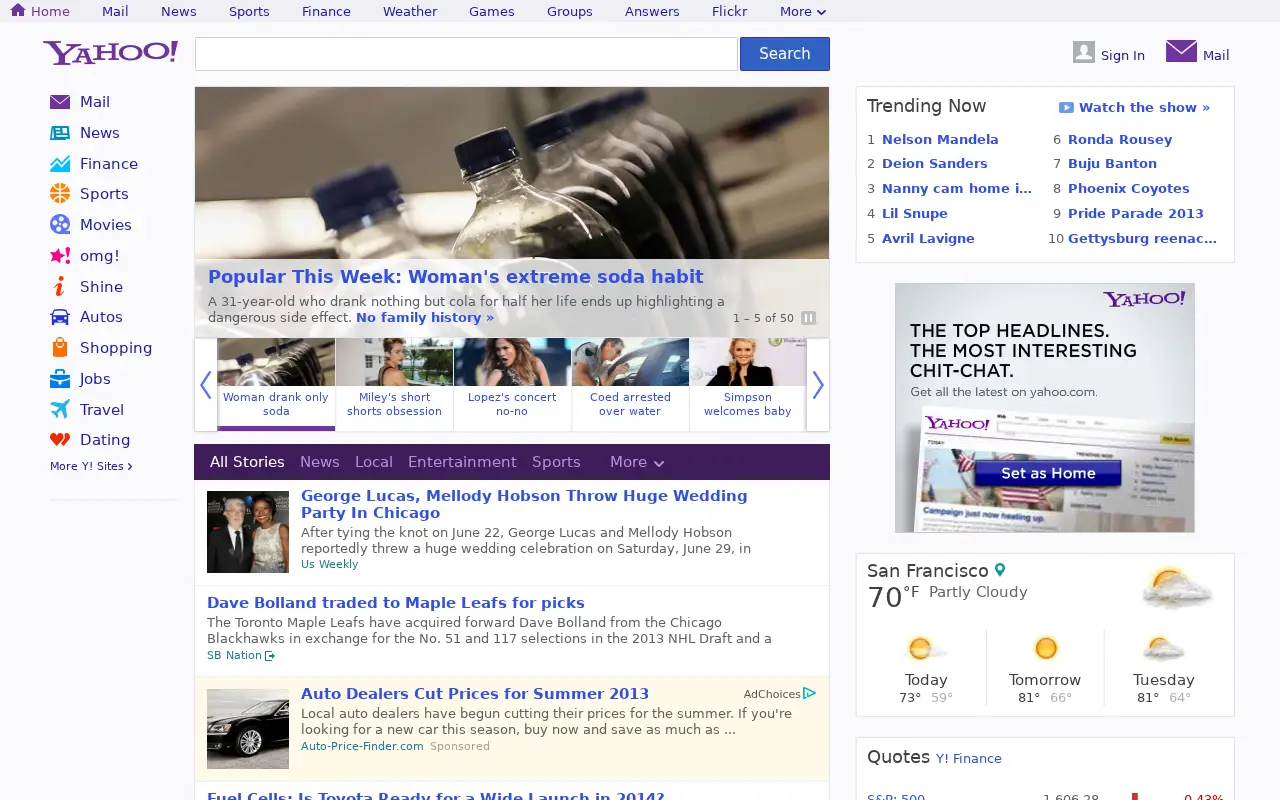Click the Sports basketball icon

pyautogui.click(x=60, y=194)
